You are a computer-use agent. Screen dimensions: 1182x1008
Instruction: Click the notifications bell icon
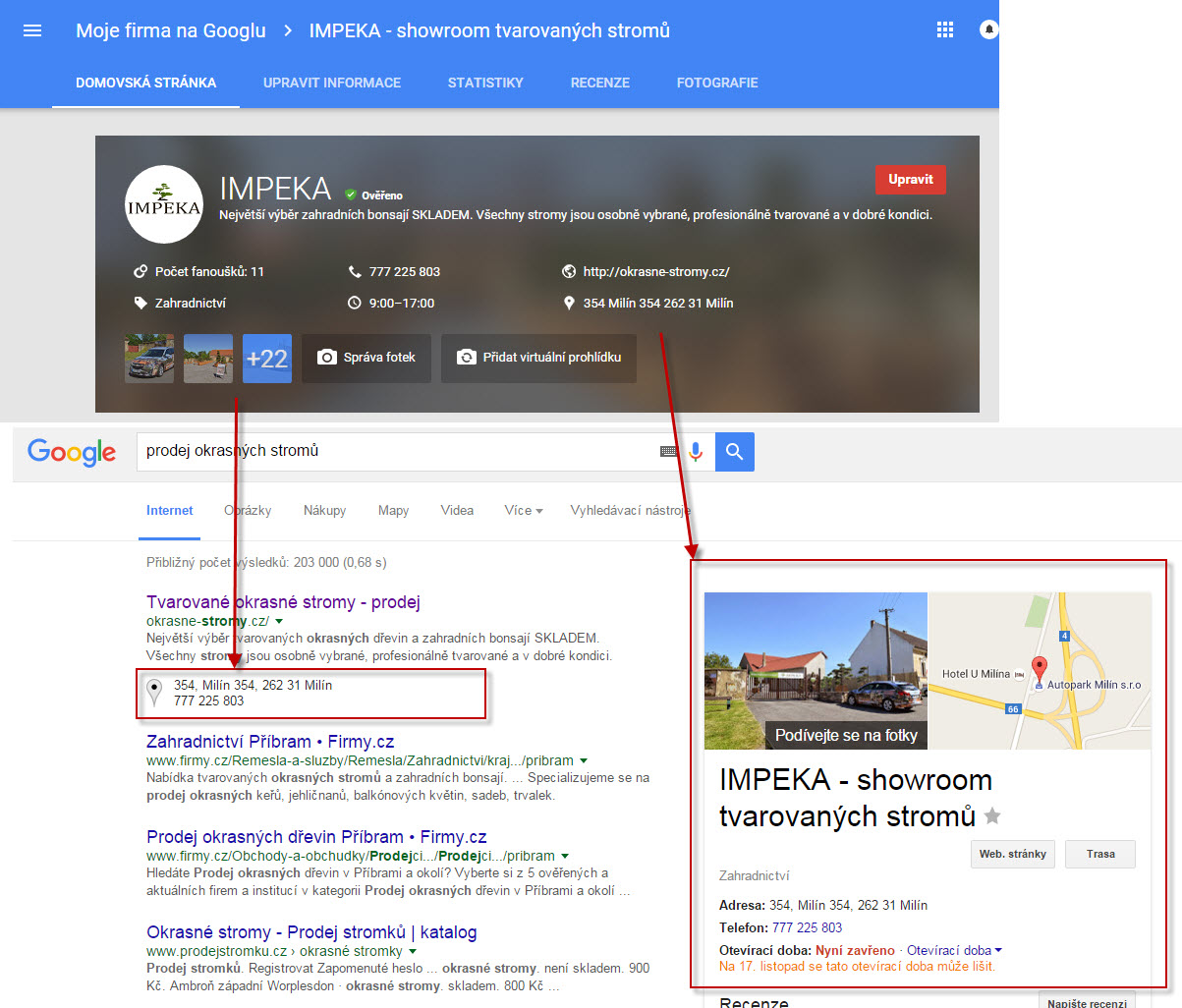pos(988,30)
